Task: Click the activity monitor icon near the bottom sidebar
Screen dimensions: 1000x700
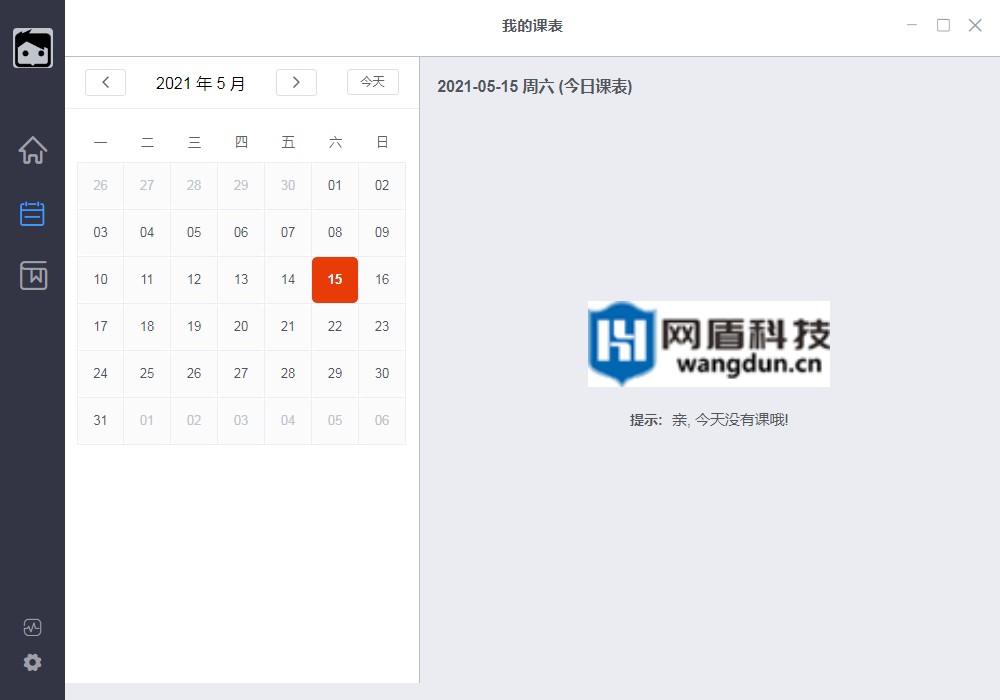Action: tap(33, 627)
